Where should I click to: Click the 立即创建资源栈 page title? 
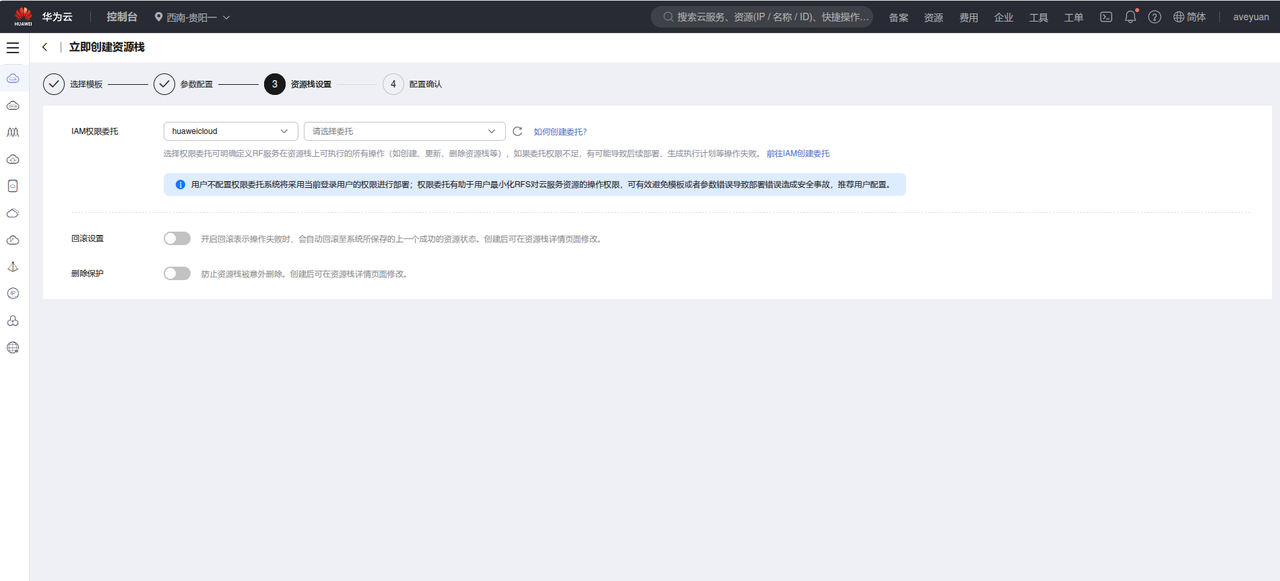[x=107, y=48]
